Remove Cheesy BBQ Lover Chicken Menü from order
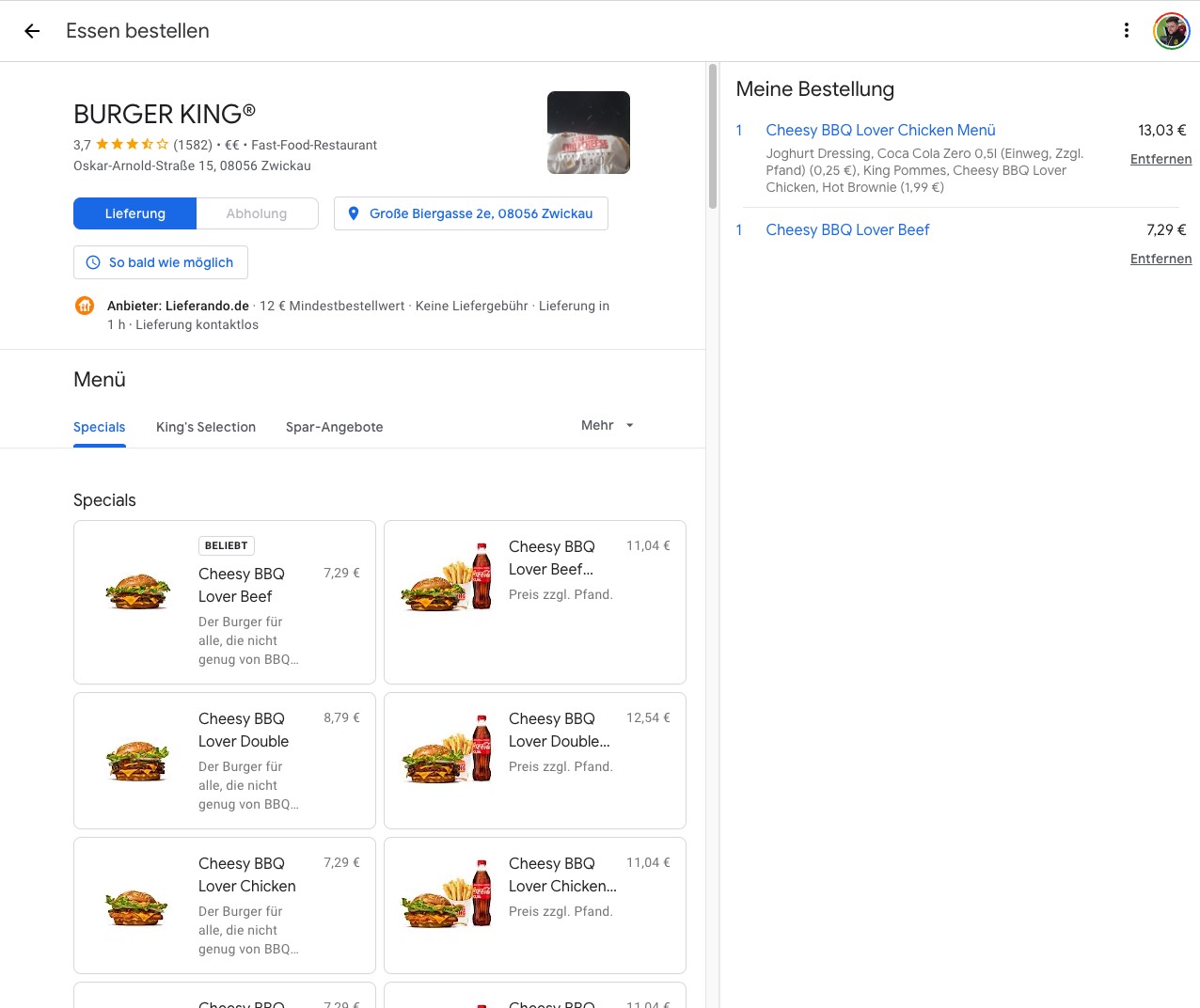This screenshot has height=1008, width=1200. click(1161, 159)
